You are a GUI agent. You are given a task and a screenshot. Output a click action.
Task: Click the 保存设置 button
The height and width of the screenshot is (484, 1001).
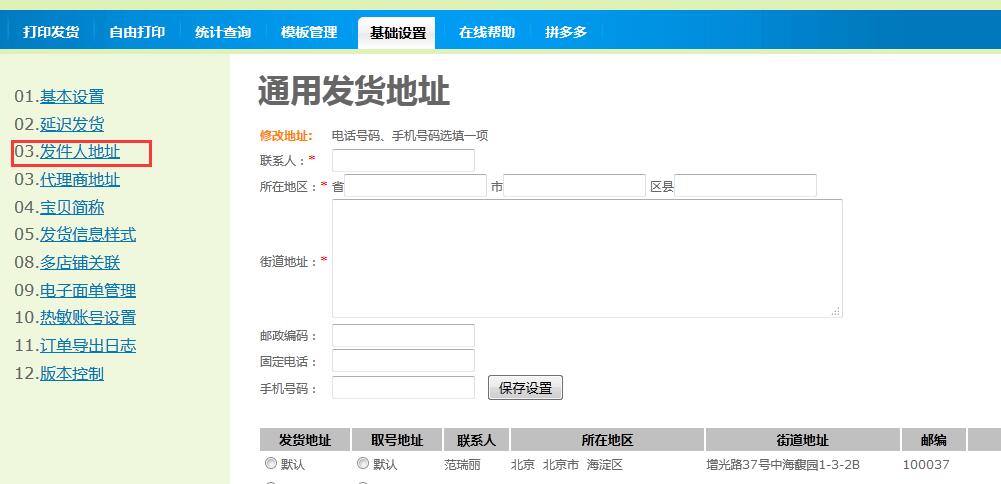point(525,388)
